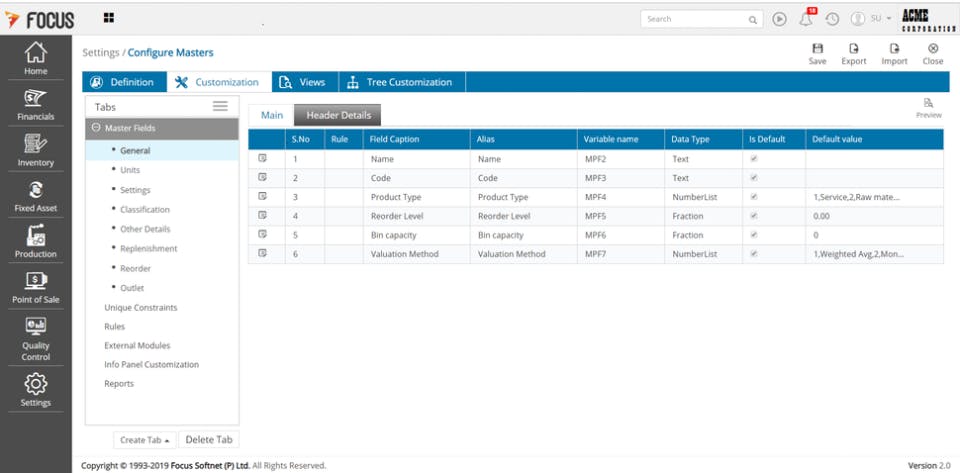
Task: Select Unique Constraints in the tabs list
Action: point(141,307)
